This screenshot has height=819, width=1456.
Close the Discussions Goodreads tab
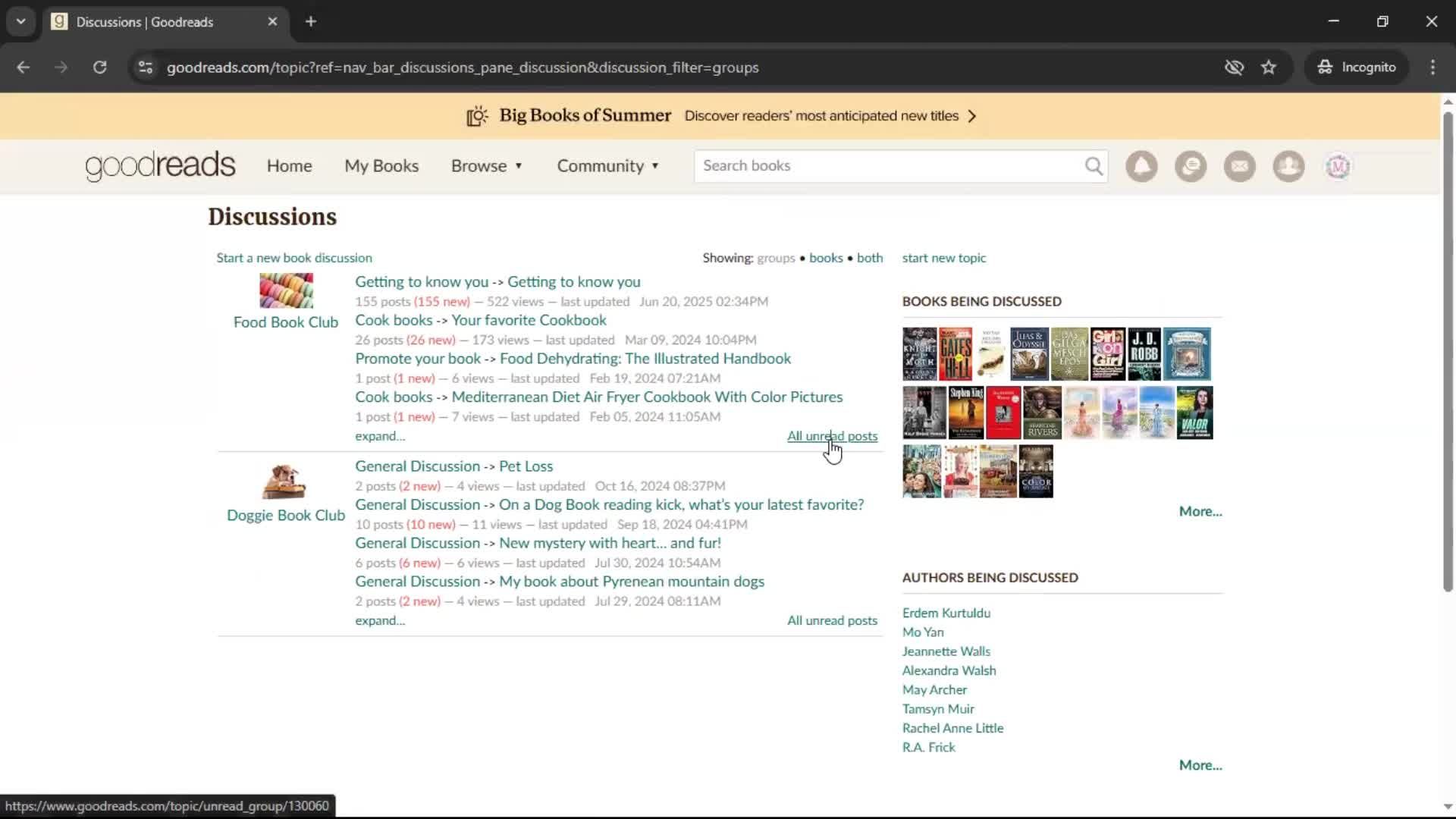click(x=272, y=22)
